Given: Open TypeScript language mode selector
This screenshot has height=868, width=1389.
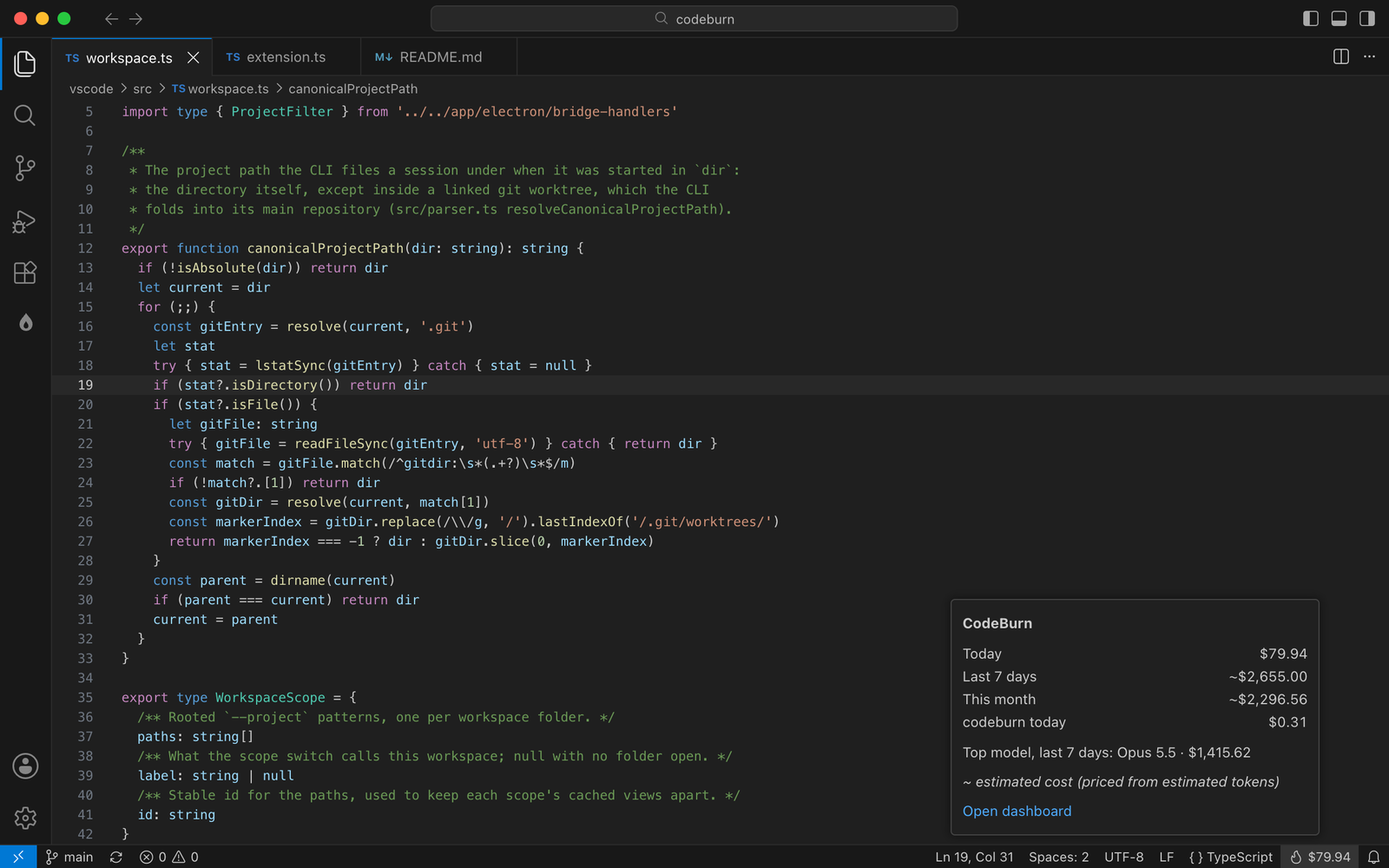Looking at the screenshot, I should (x=1230, y=857).
